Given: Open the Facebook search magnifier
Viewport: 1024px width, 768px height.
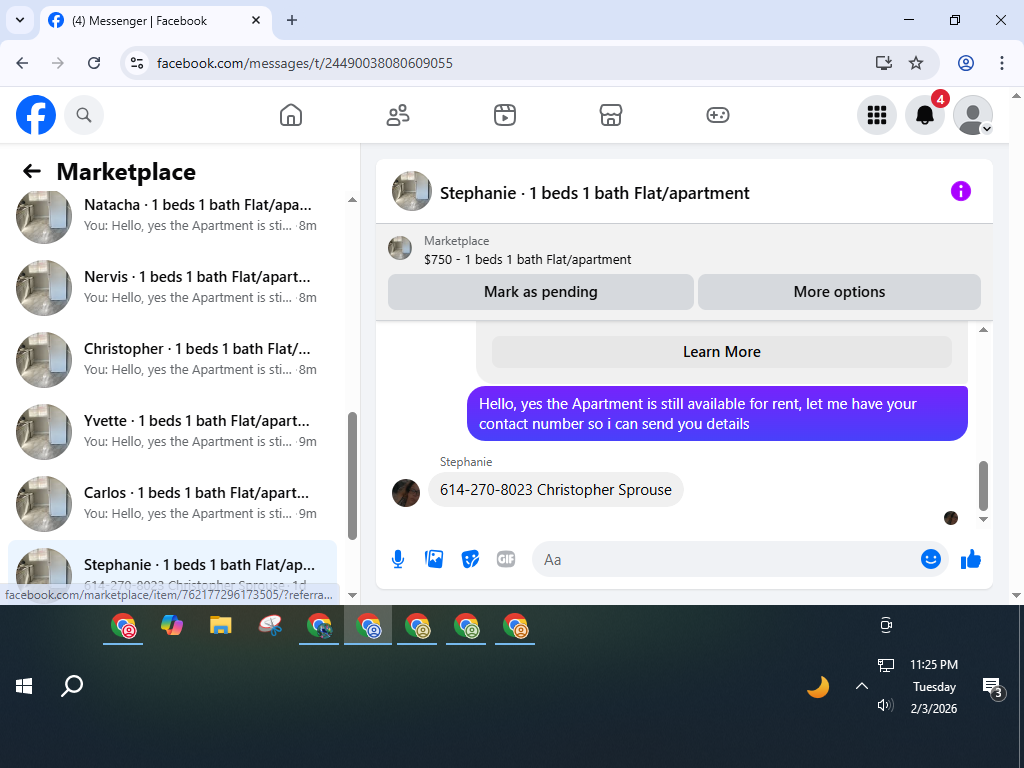Looking at the screenshot, I should 84,115.
